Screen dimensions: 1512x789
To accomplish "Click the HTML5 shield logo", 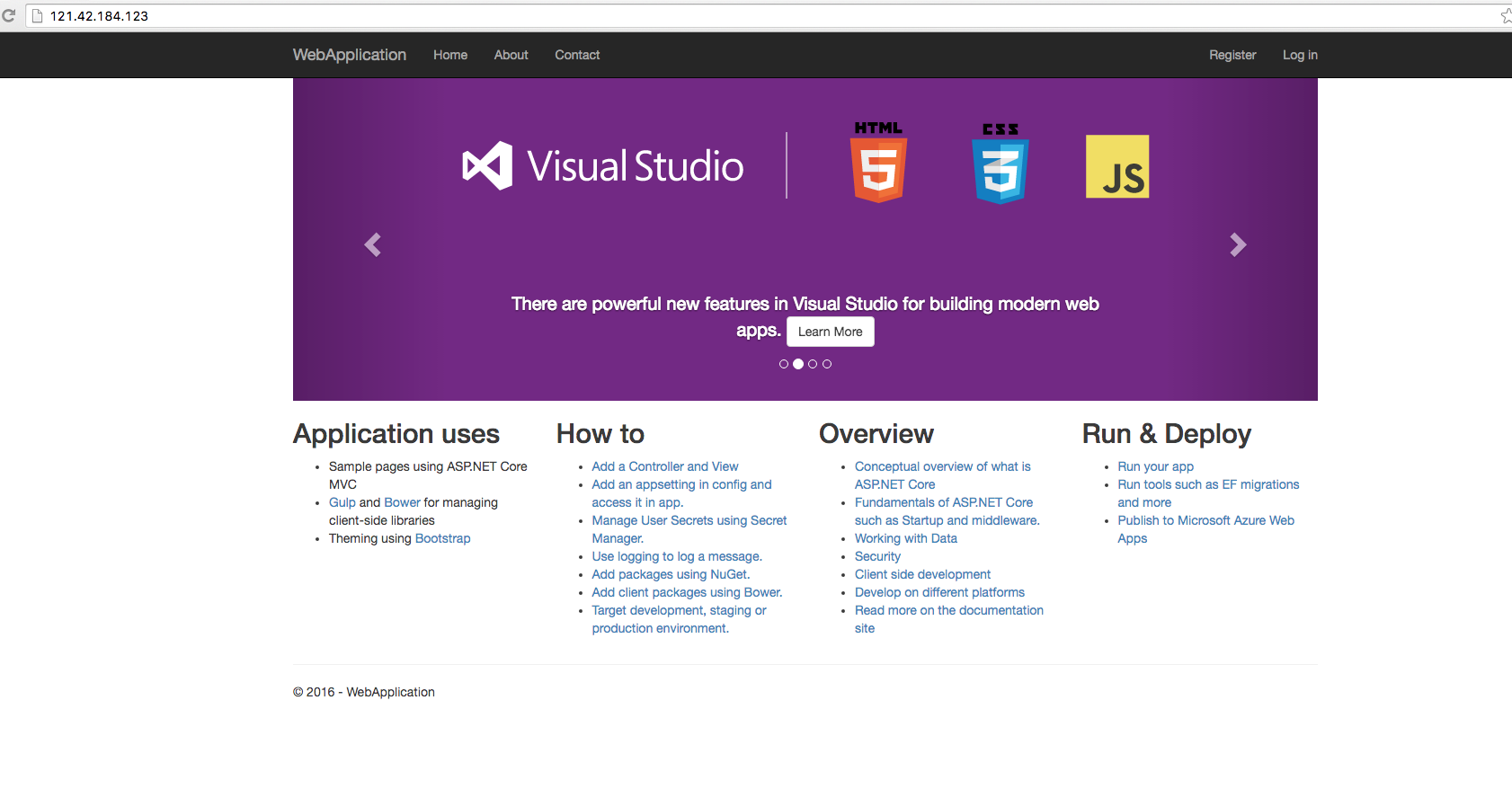I will tap(878, 162).
